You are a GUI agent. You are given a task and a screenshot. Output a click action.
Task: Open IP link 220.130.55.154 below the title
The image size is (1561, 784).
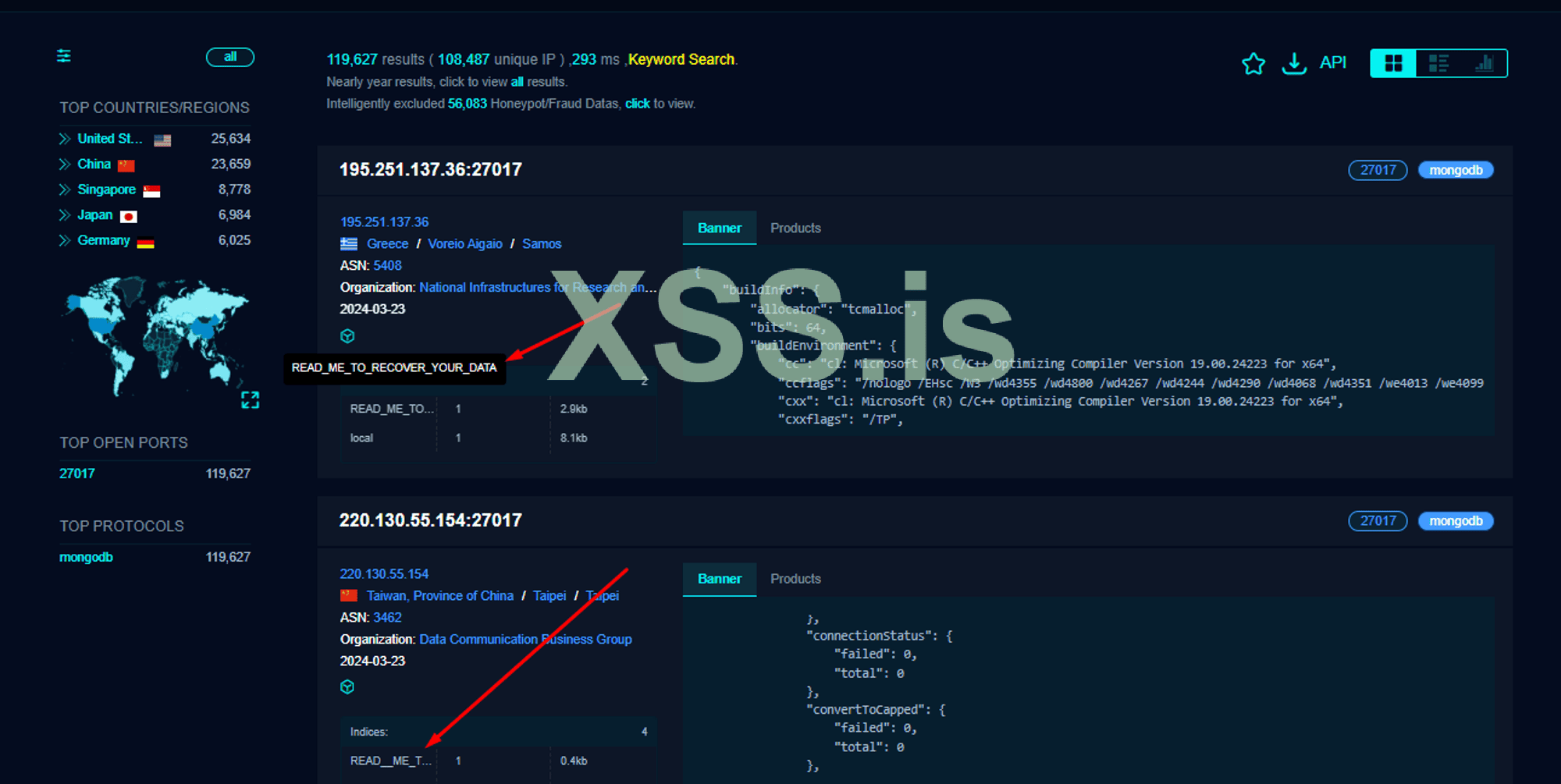(384, 574)
